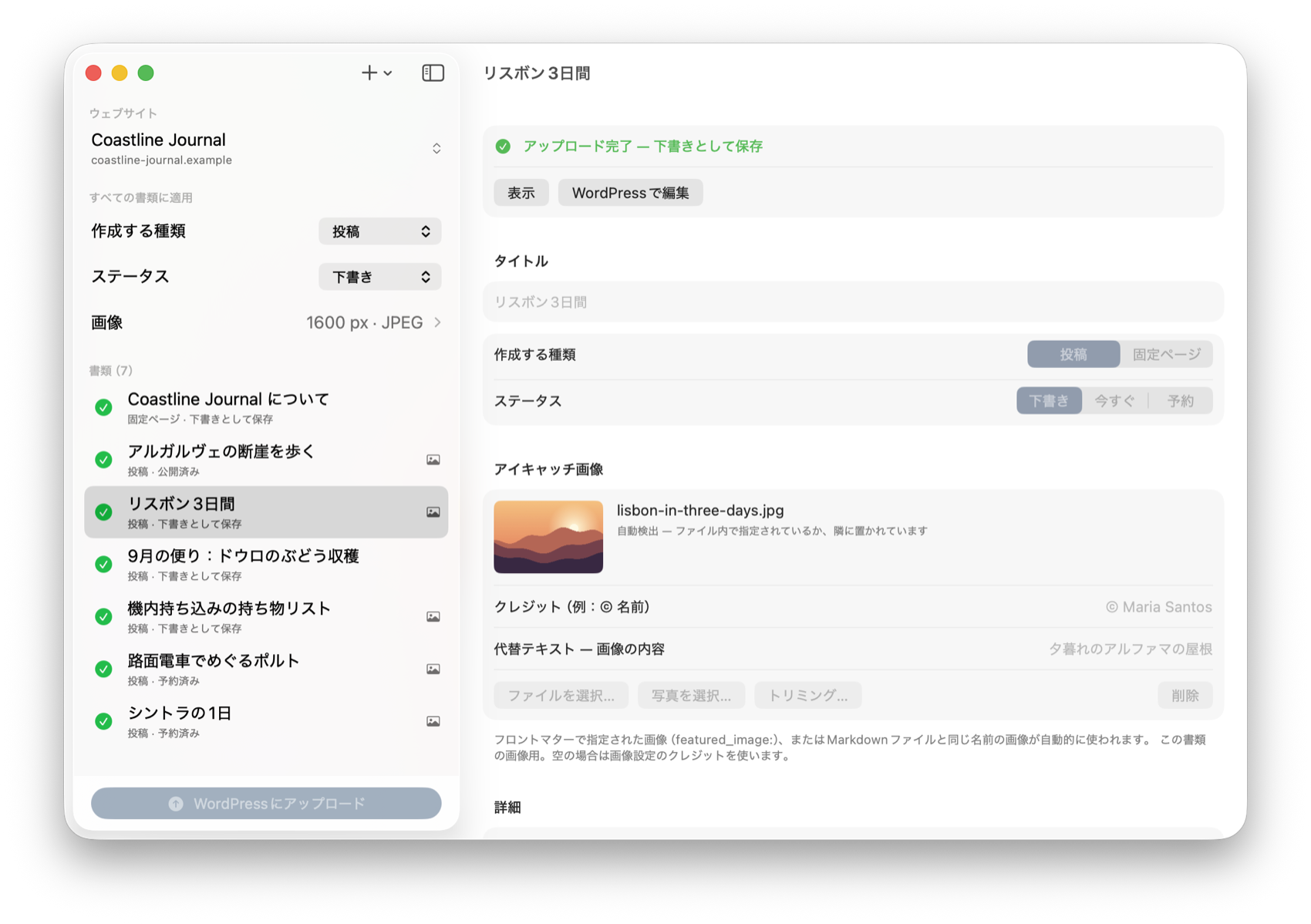Open the chevron next to the plus button

point(388,73)
